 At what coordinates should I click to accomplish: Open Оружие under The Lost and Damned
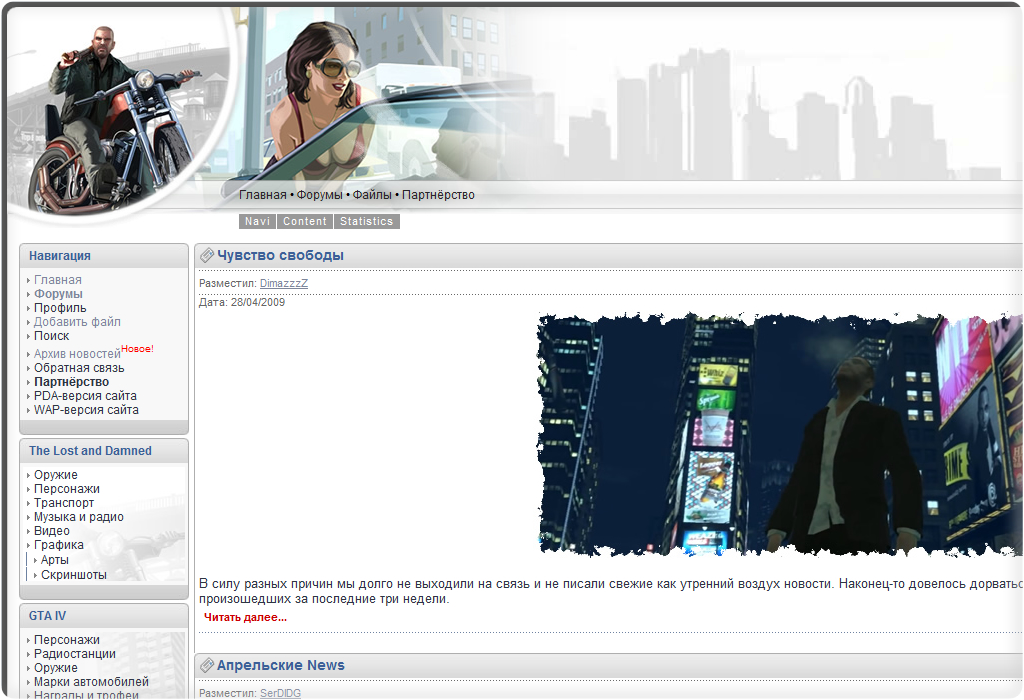pyautogui.click(x=56, y=475)
